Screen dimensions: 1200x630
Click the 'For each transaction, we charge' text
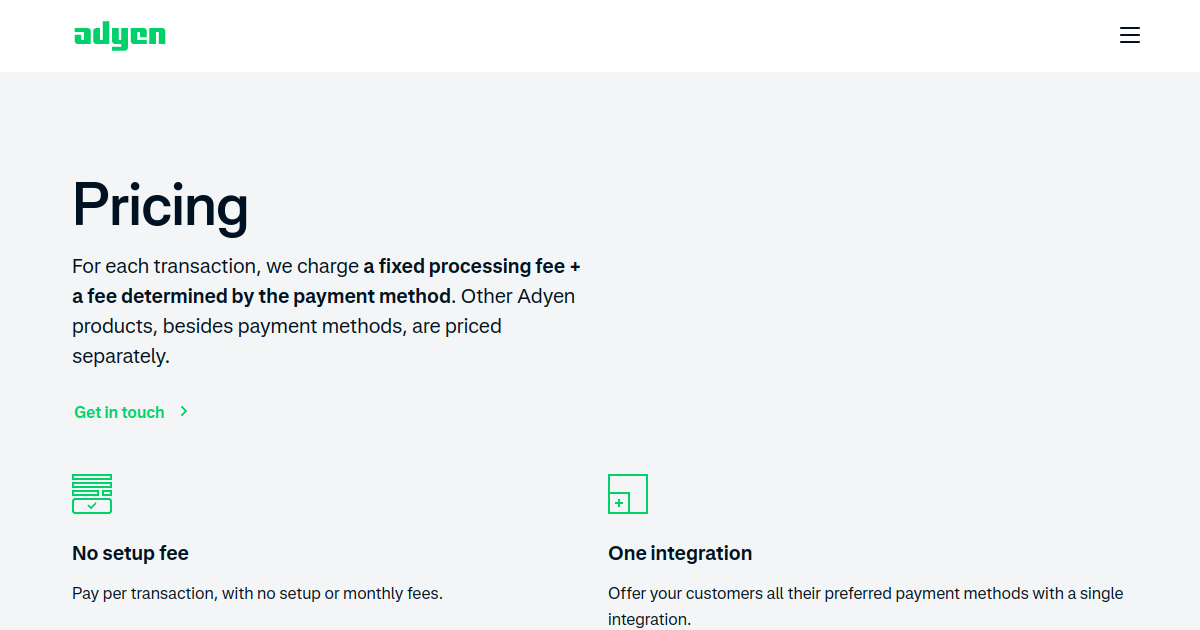[215, 266]
